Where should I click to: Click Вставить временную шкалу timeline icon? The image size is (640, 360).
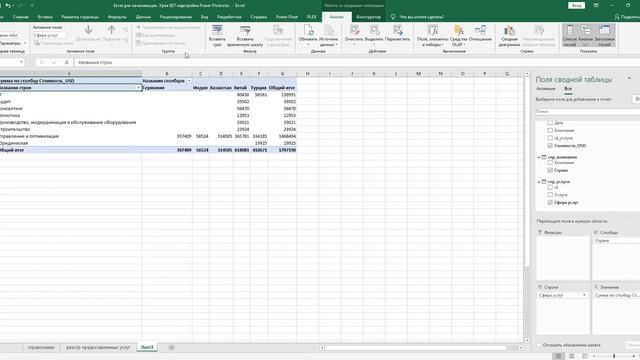tap(245, 30)
